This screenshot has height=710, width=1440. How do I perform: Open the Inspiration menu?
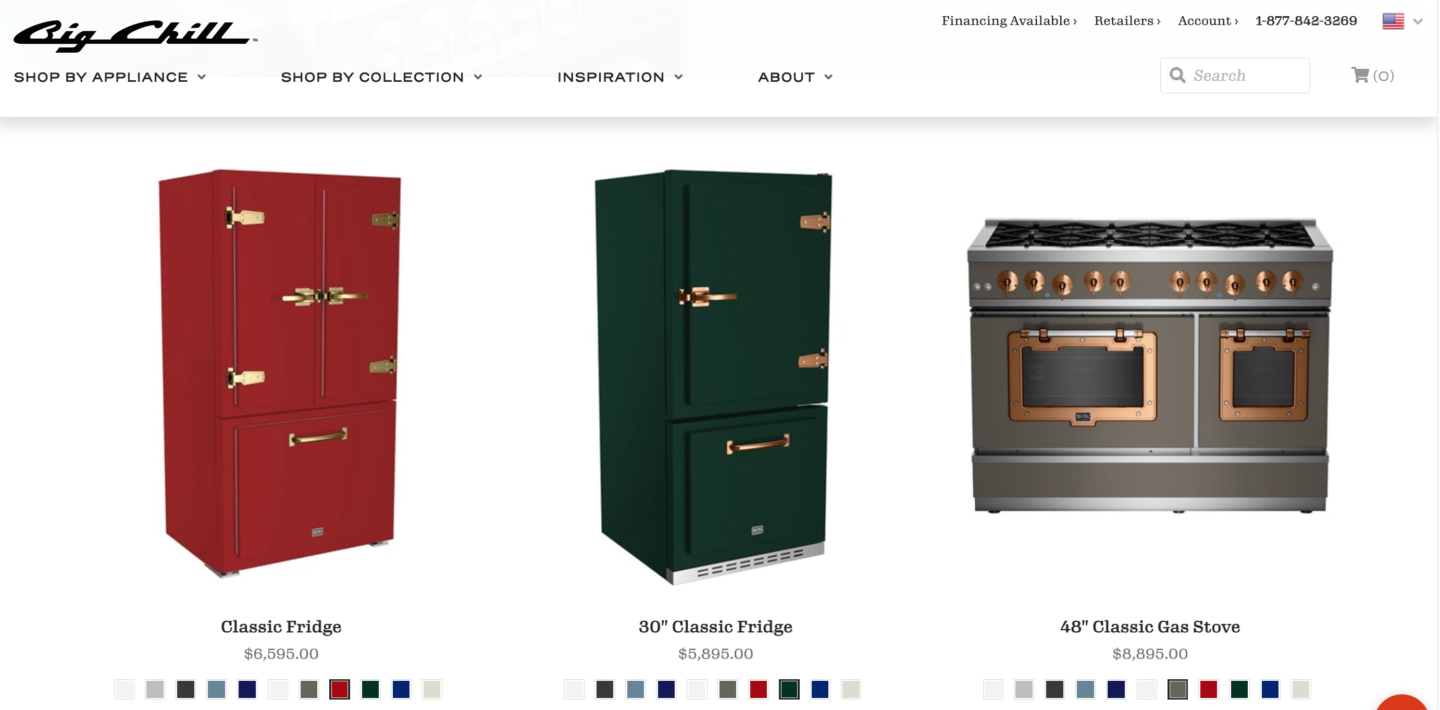click(x=620, y=77)
